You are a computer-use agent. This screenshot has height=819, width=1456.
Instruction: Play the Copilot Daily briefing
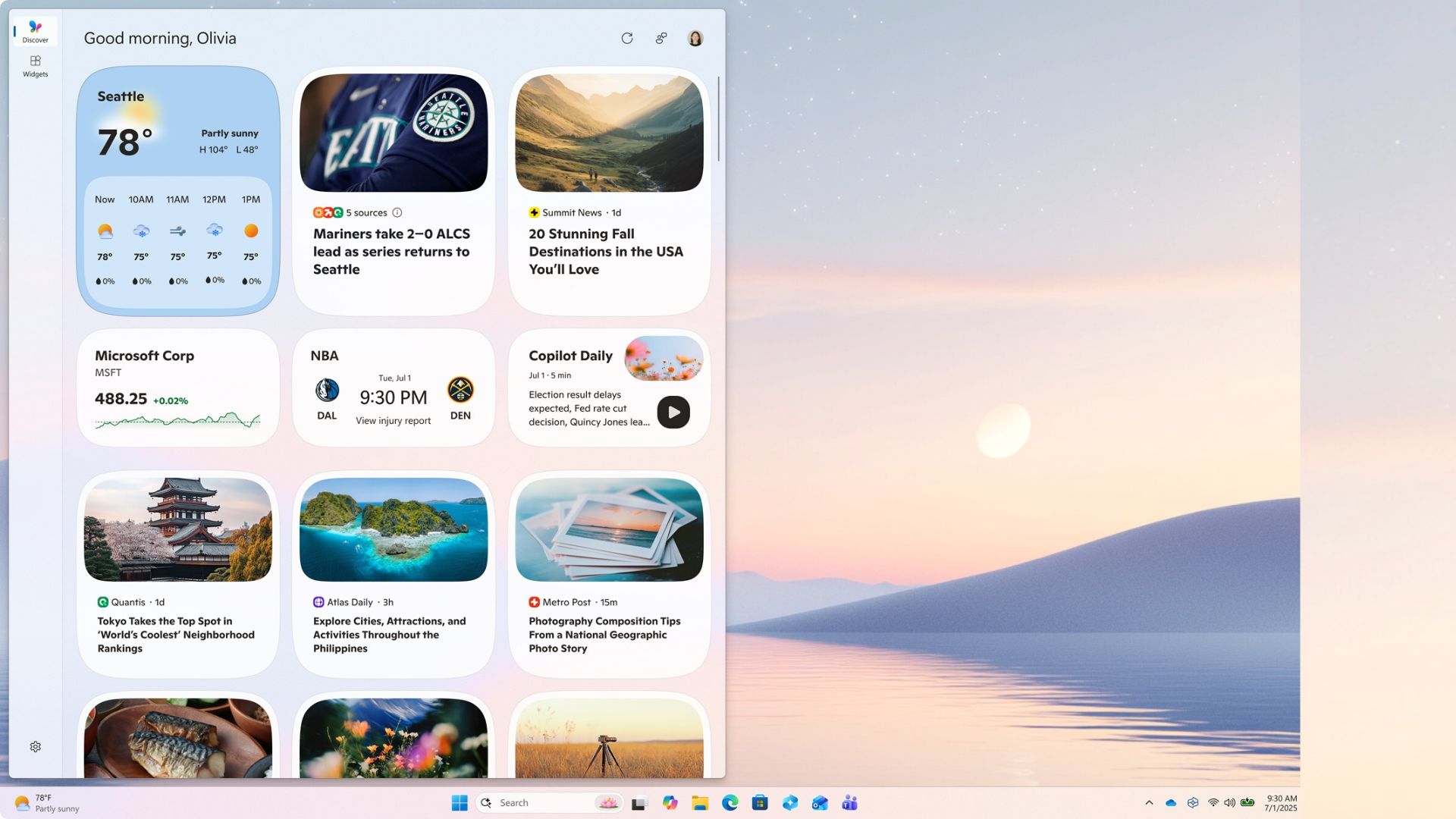(673, 413)
